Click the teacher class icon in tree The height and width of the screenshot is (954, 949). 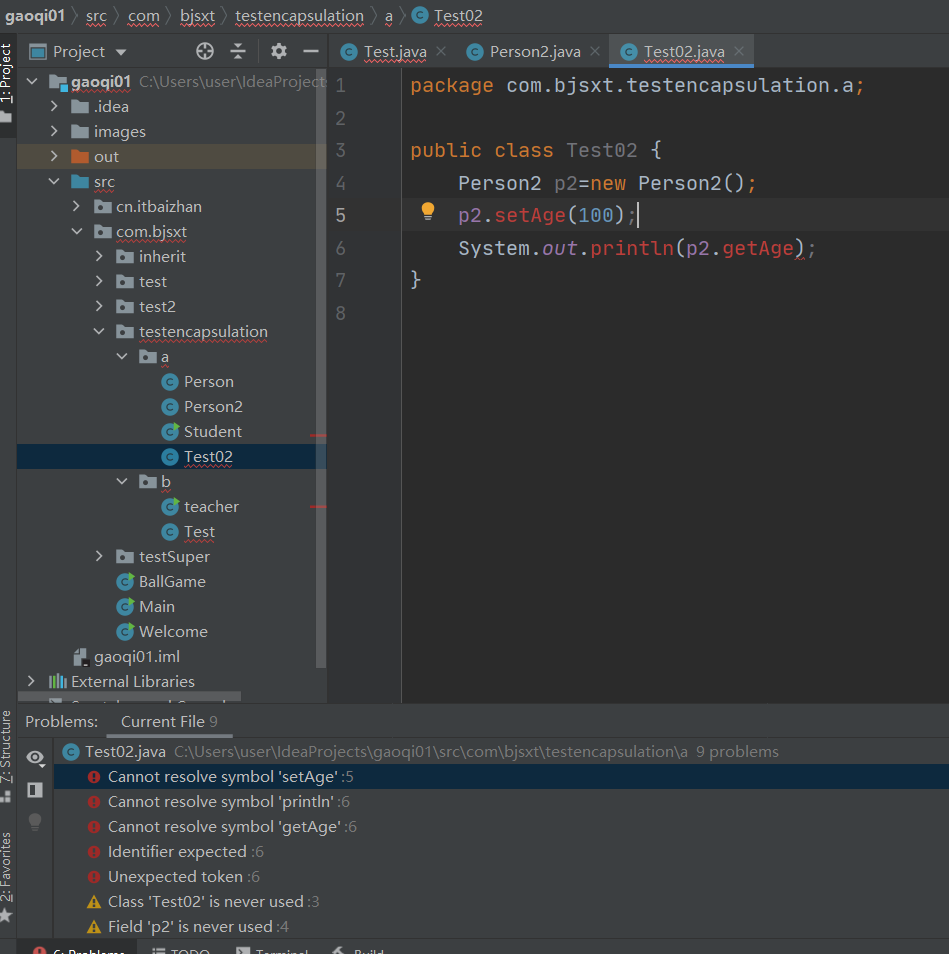[170, 506]
